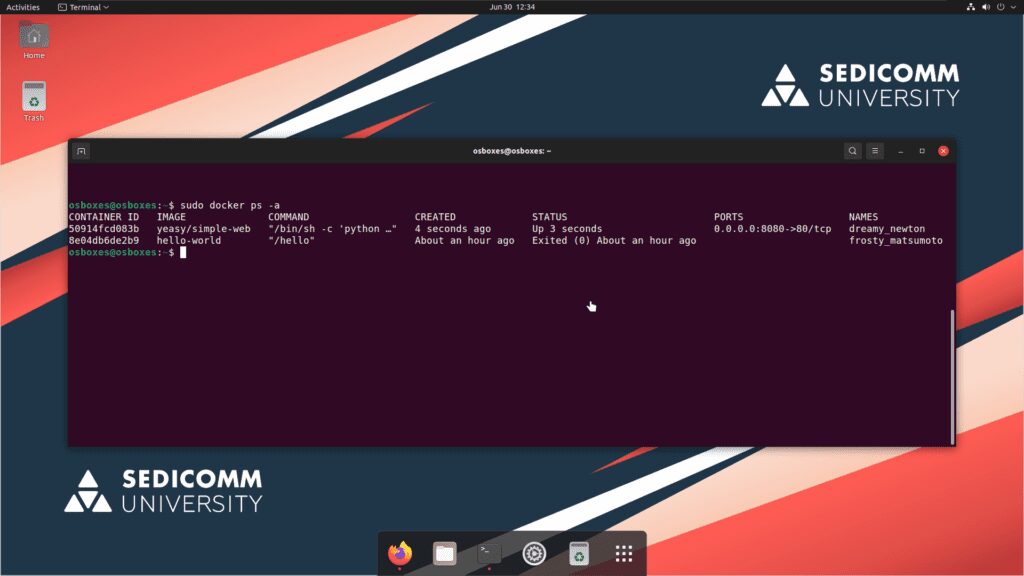Select the Terminal icon in dock
1024x576 pixels.
point(489,553)
